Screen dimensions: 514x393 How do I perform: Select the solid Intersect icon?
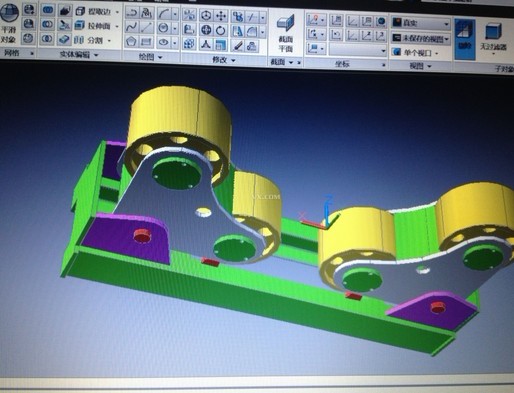[x=47, y=39]
